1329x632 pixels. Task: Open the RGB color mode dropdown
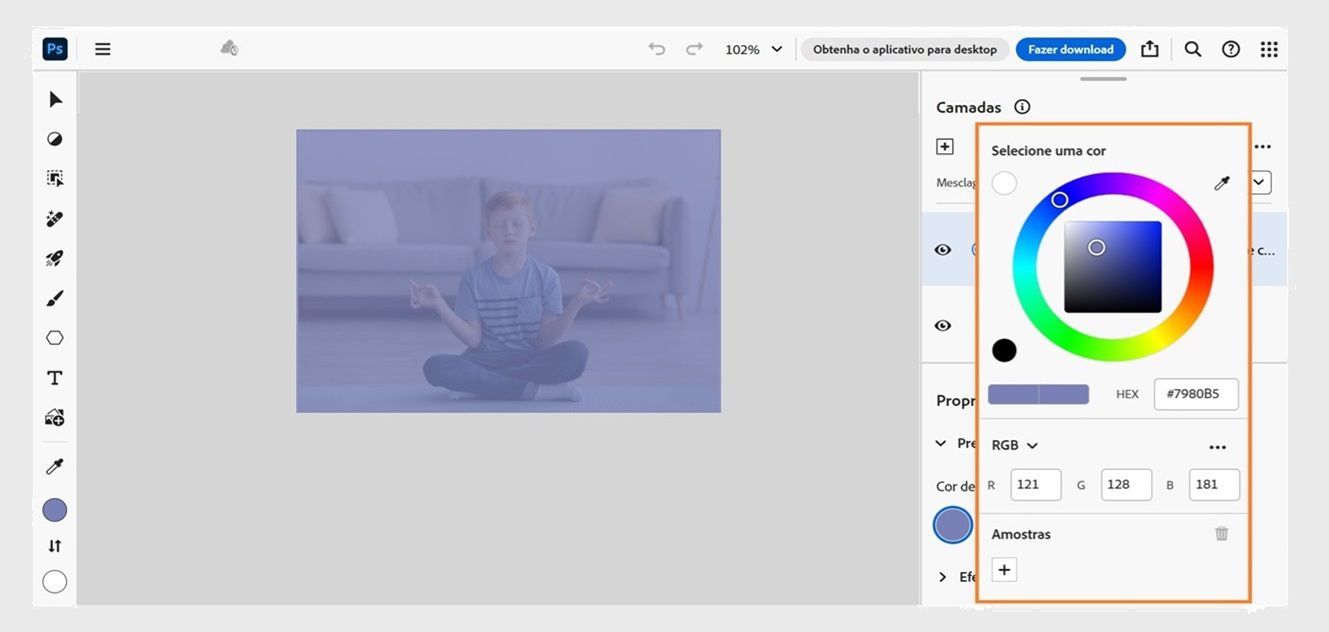click(x=1014, y=444)
